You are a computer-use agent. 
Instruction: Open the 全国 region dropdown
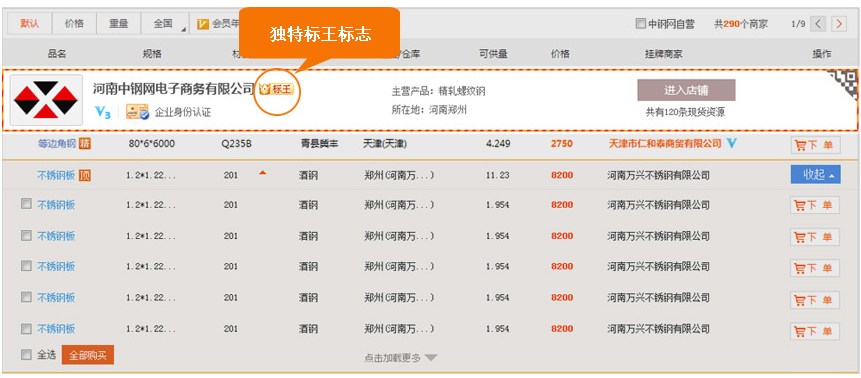click(x=164, y=24)
